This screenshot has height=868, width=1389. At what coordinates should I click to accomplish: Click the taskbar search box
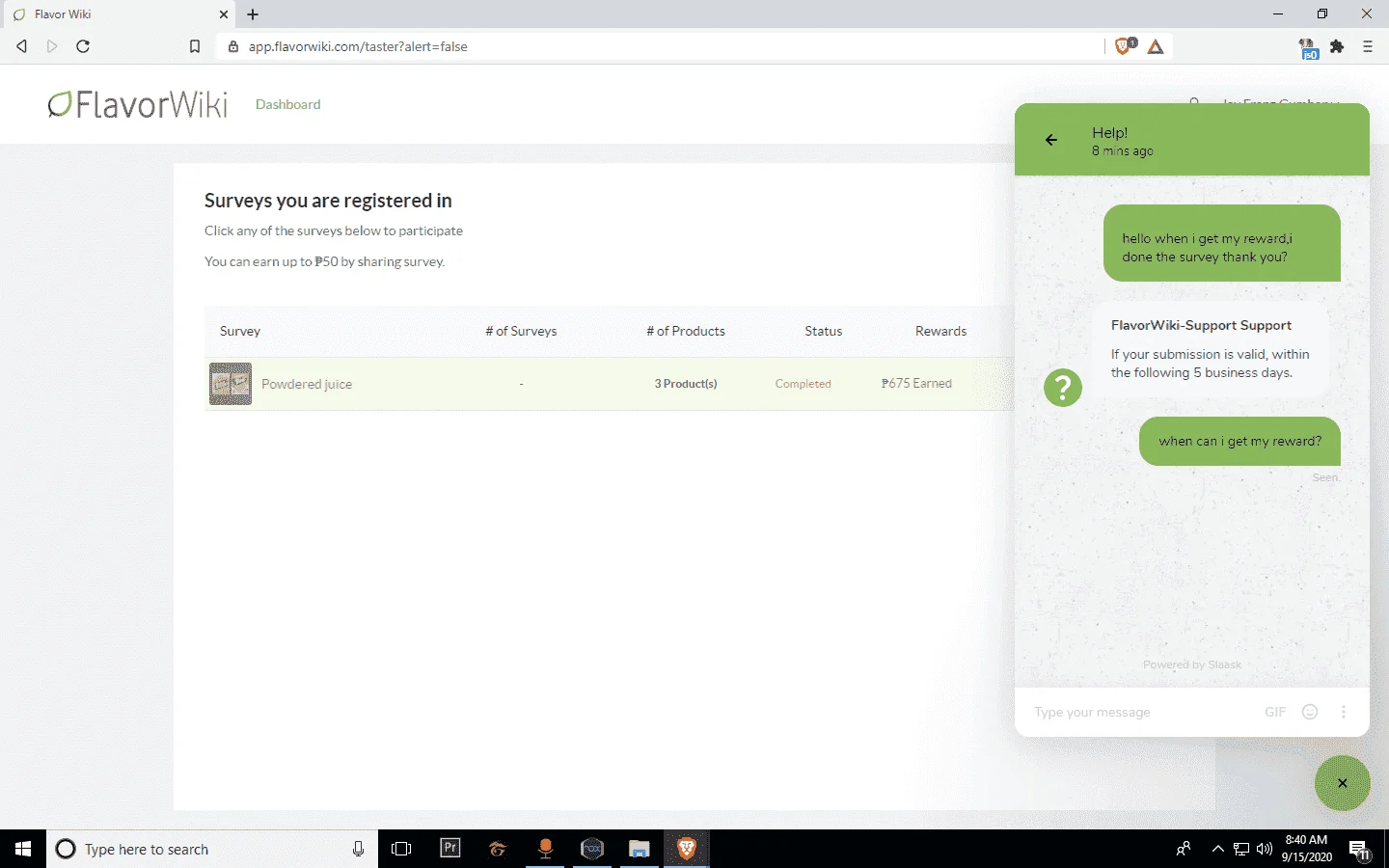click(212, 849)
